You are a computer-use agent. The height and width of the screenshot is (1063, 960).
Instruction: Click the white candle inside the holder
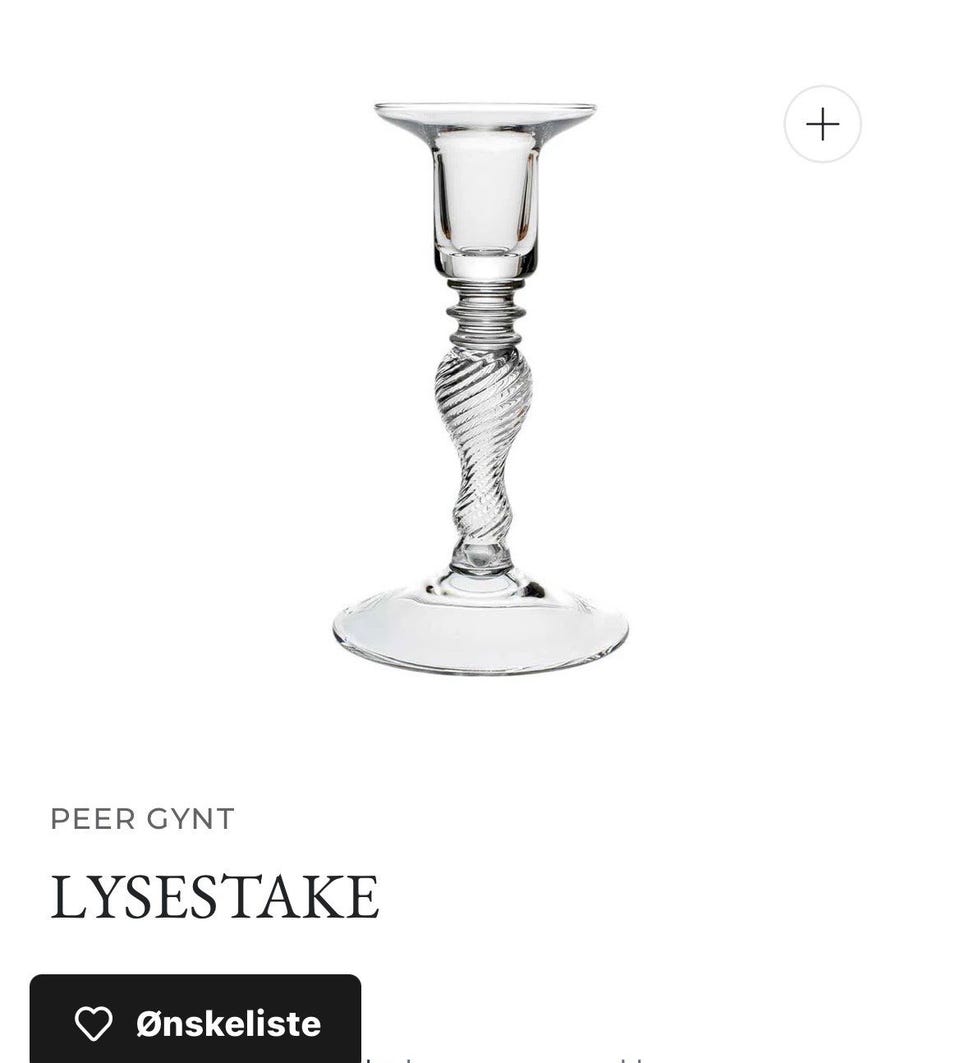484,191
